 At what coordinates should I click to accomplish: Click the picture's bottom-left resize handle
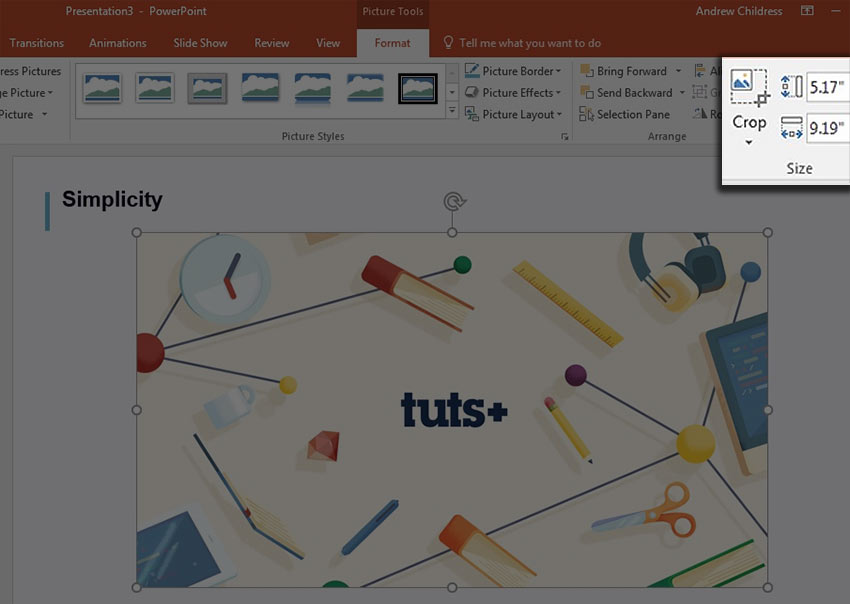(x=137, y=587)
